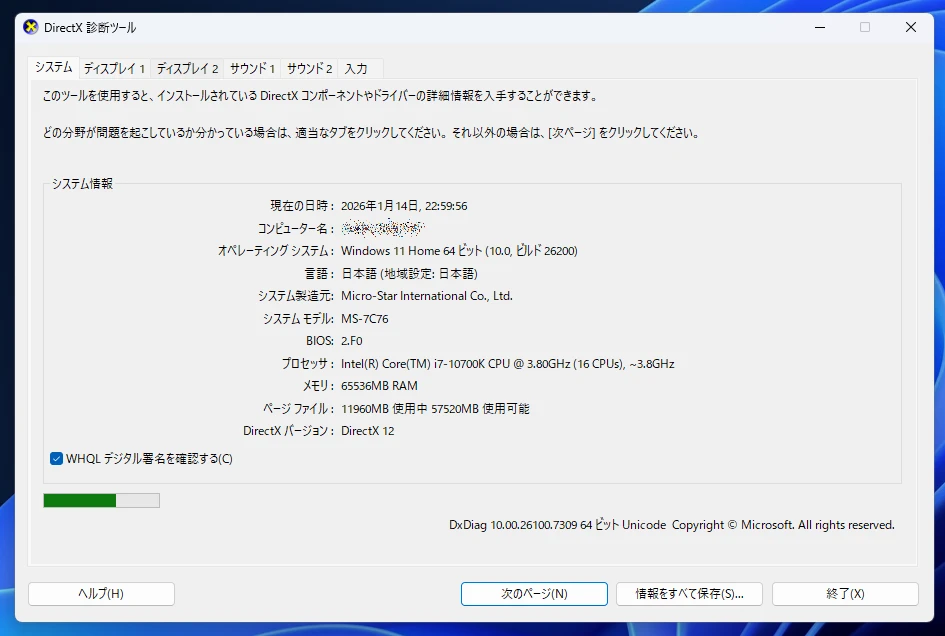Switch to the システム tab
The image size is (945, 636).
tap(53, 68)
